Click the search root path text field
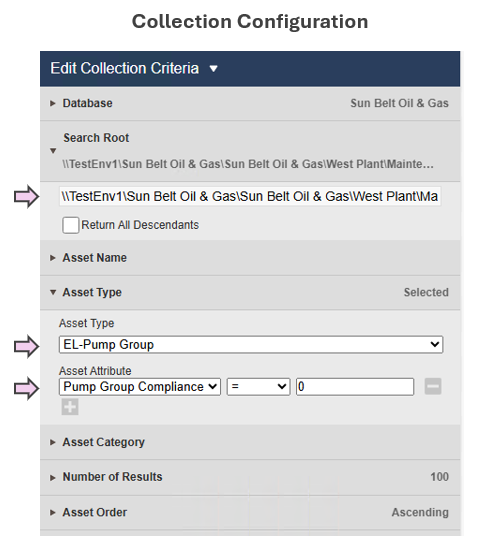This screenshot has height=546, width=478. click(x=250, y=196)
